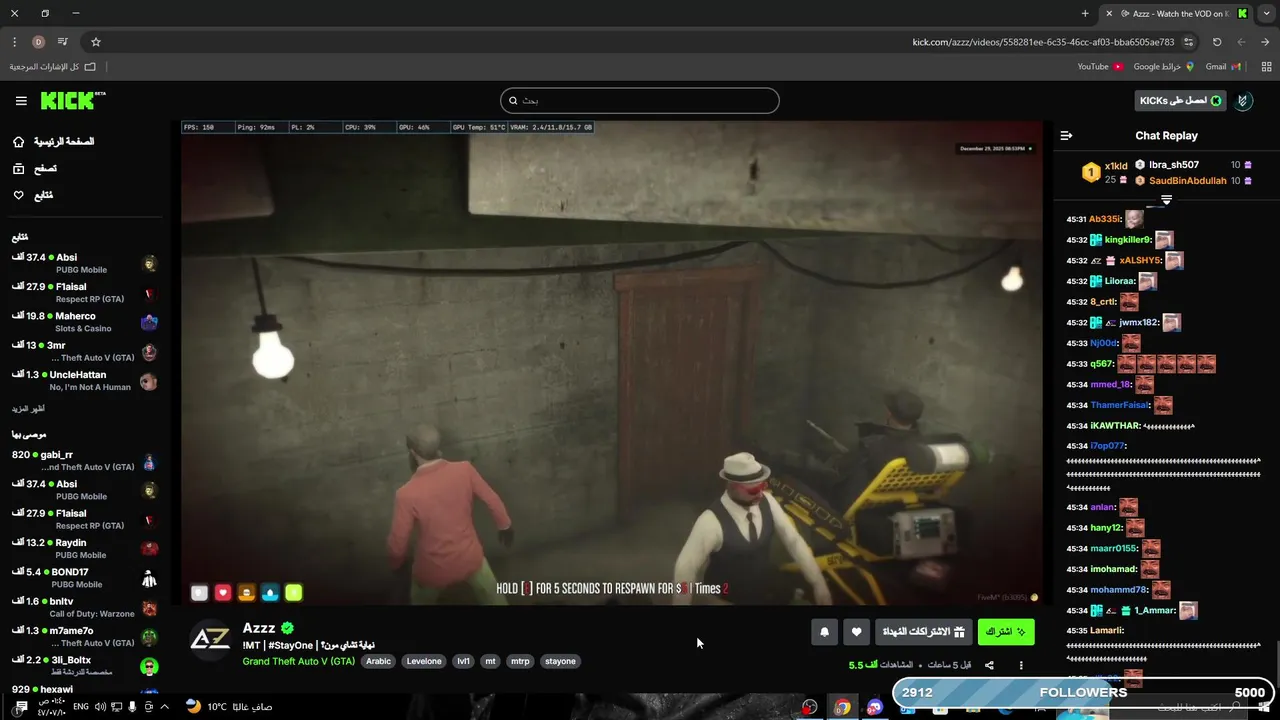
Task: Open bnltv Warzone channel
Action: pyautogui.click(x=85, y=607)
